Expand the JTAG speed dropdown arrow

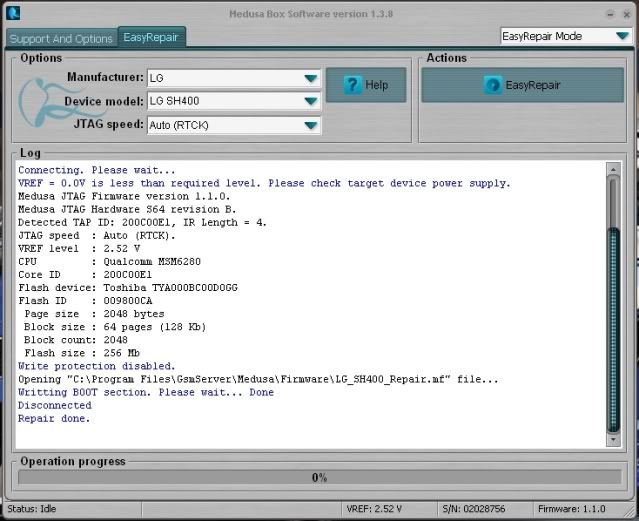311,125
